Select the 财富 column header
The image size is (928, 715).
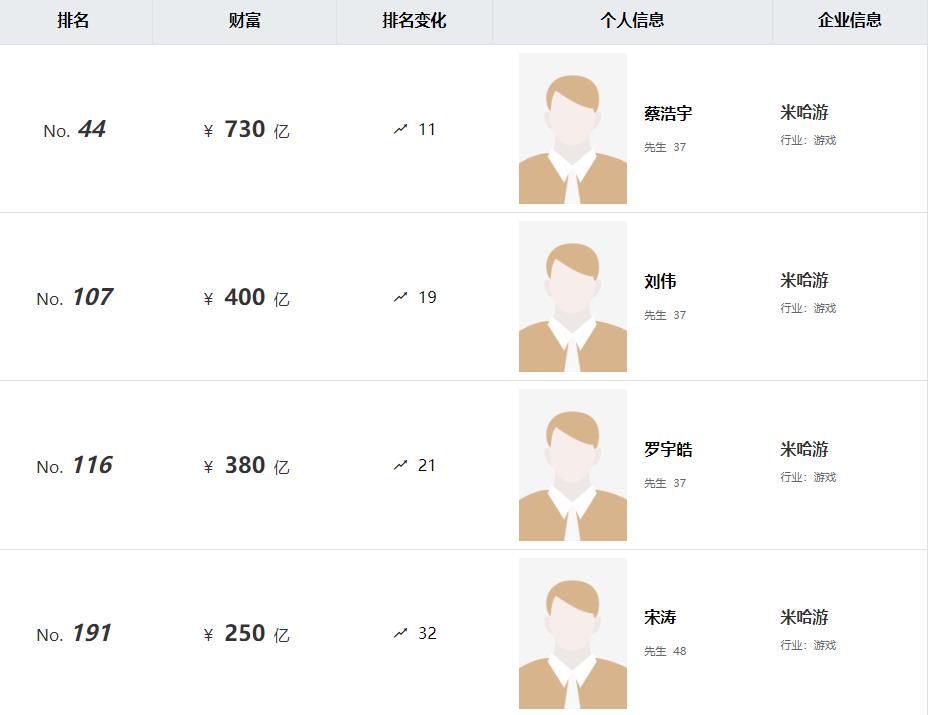pos(244,21)
